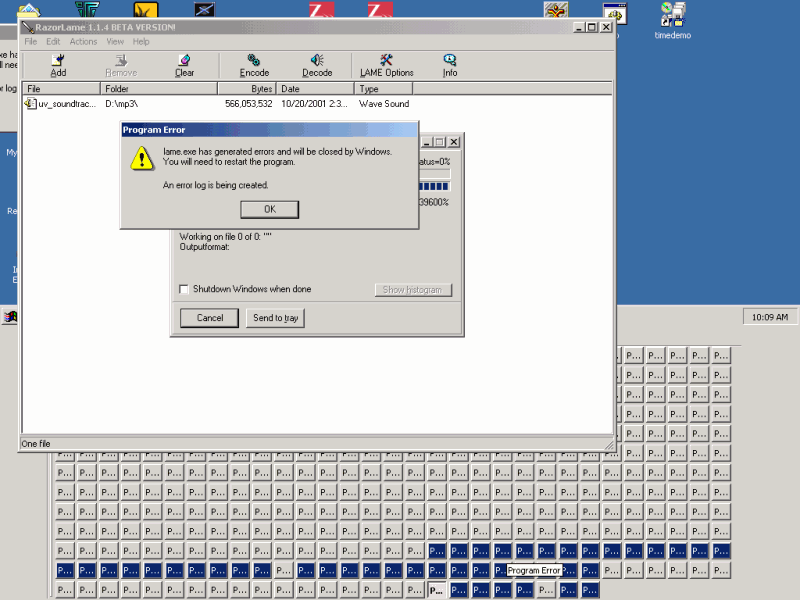Click the Send to tray button
The height and width of the screenshot is (600, 800).
[x=276, y=318]
